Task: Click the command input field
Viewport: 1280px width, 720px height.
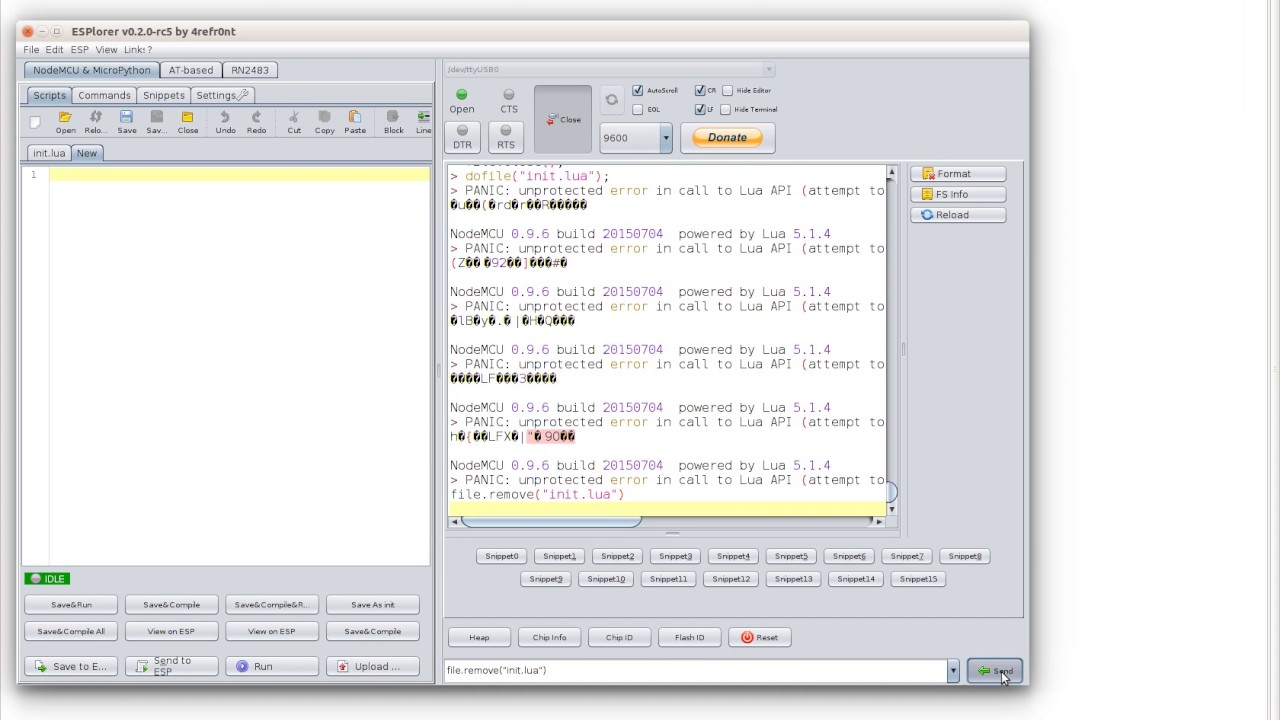Action: click(695, 671)
